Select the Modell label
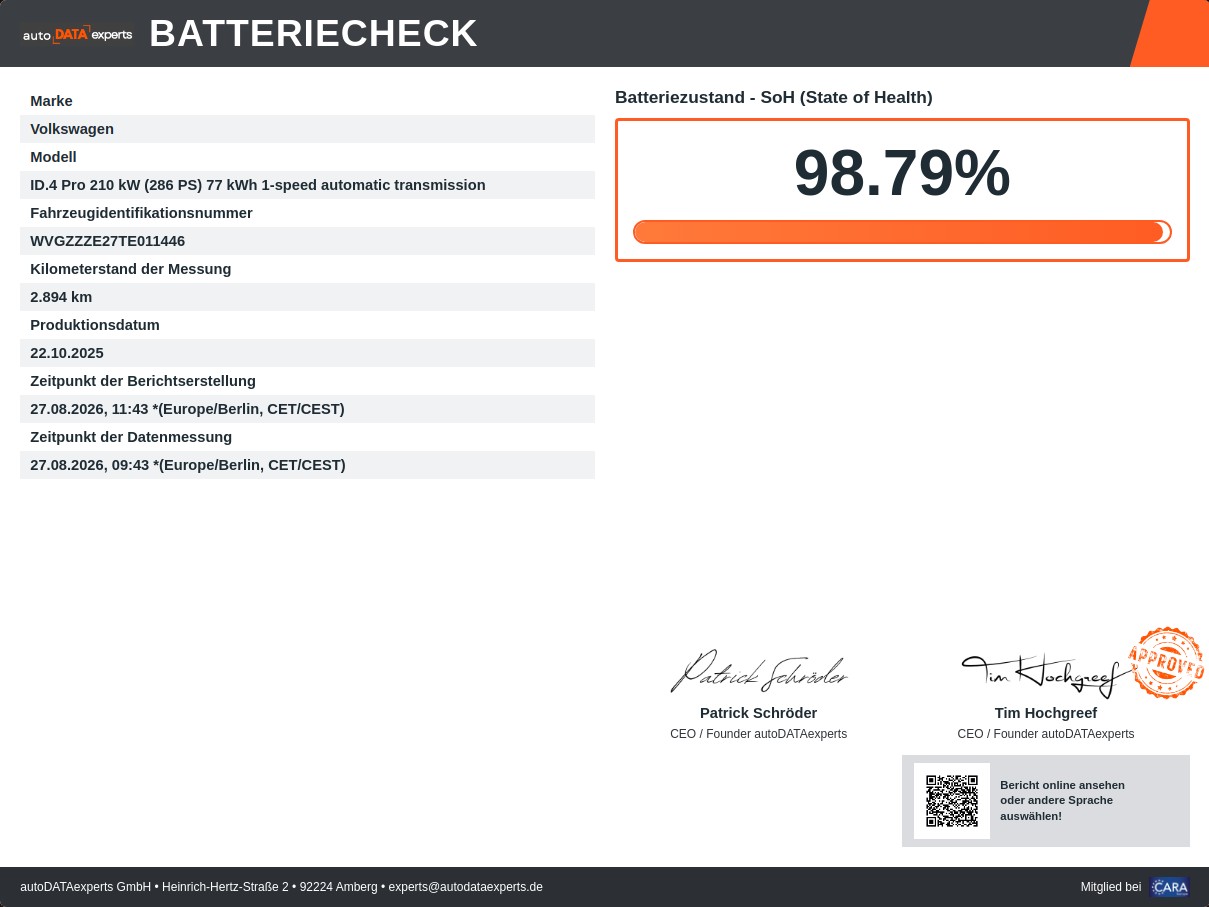 [53, 157]
